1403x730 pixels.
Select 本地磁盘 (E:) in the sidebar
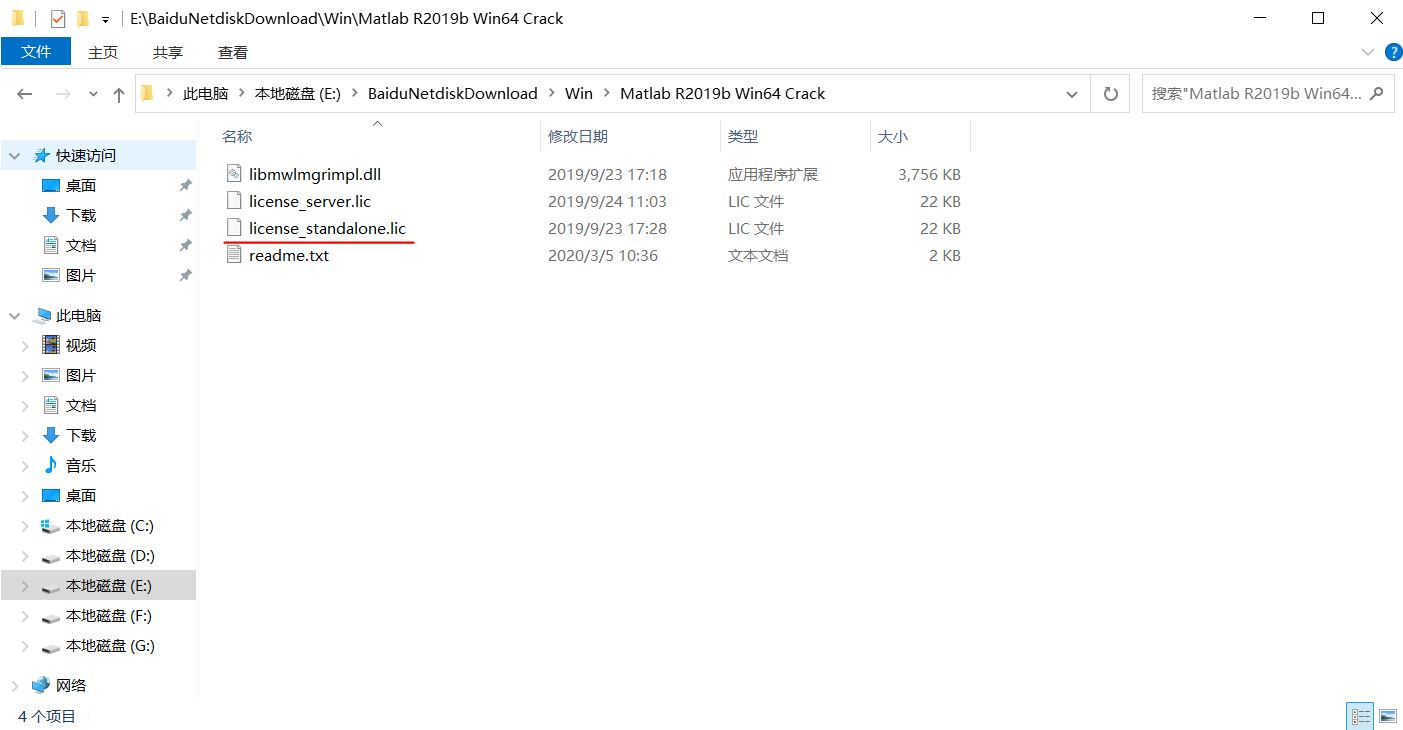[x=98, y=585]
